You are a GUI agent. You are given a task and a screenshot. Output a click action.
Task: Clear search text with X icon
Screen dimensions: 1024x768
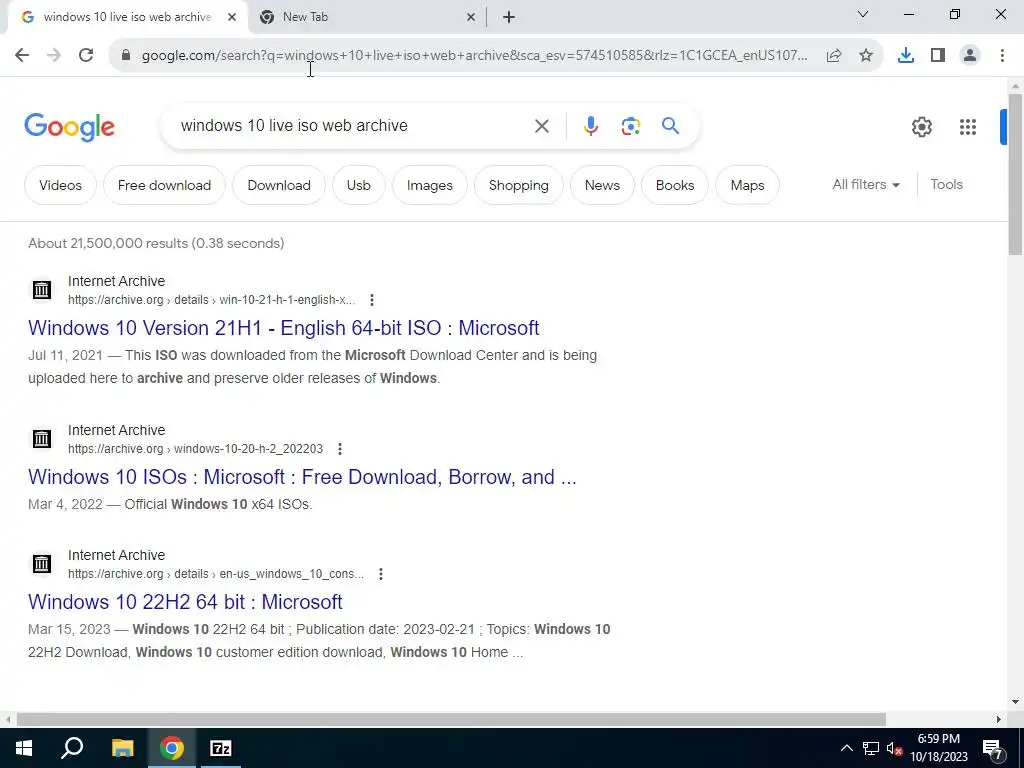coord(541,126)
